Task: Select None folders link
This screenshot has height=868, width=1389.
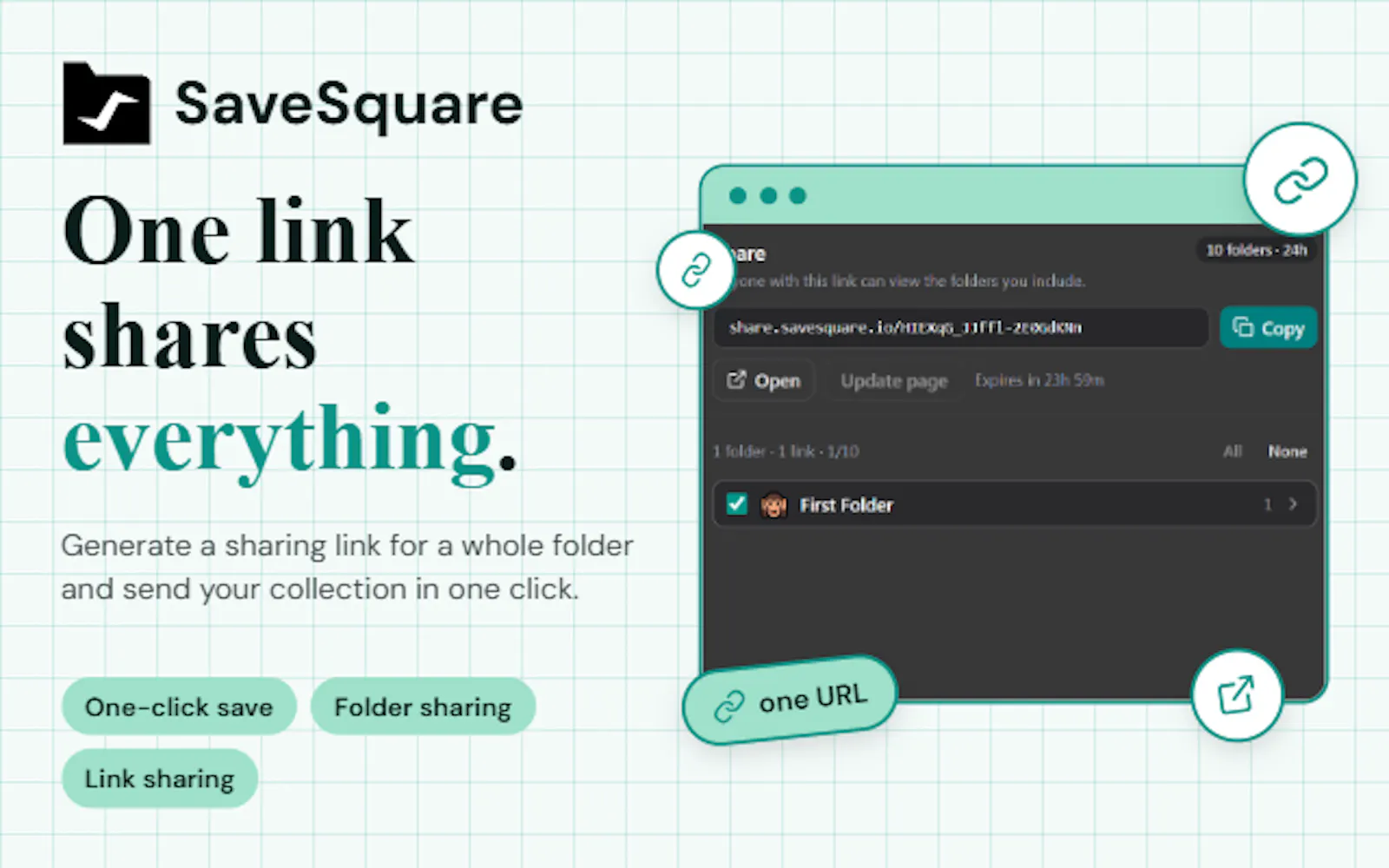Action: tap(1287, 451)
